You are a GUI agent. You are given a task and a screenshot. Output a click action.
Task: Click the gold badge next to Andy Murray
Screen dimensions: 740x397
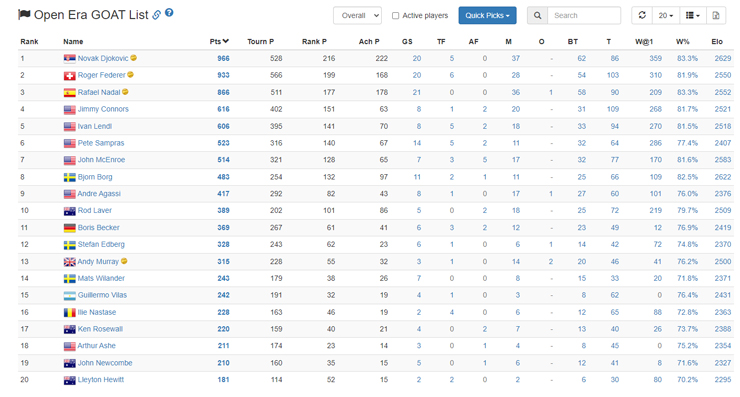coord(124,261)
